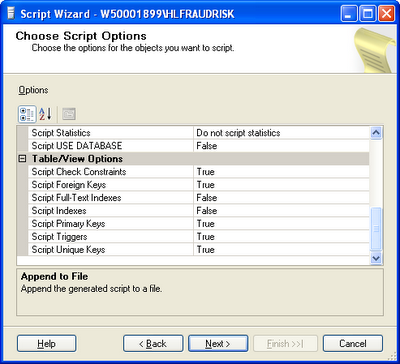Viewport: 400px width, 364px height.
Task: Sort options alphabetically with A-Z icon
Action: tap(45, 114)
